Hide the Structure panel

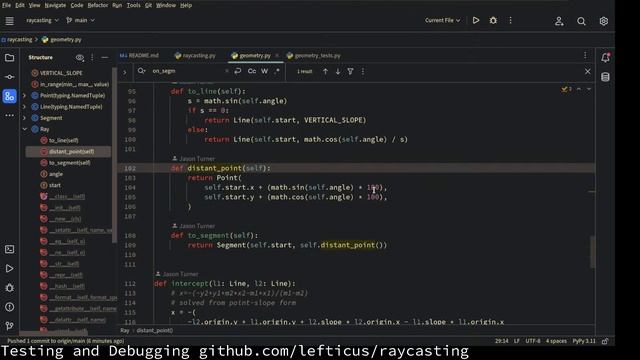[104, 58]
